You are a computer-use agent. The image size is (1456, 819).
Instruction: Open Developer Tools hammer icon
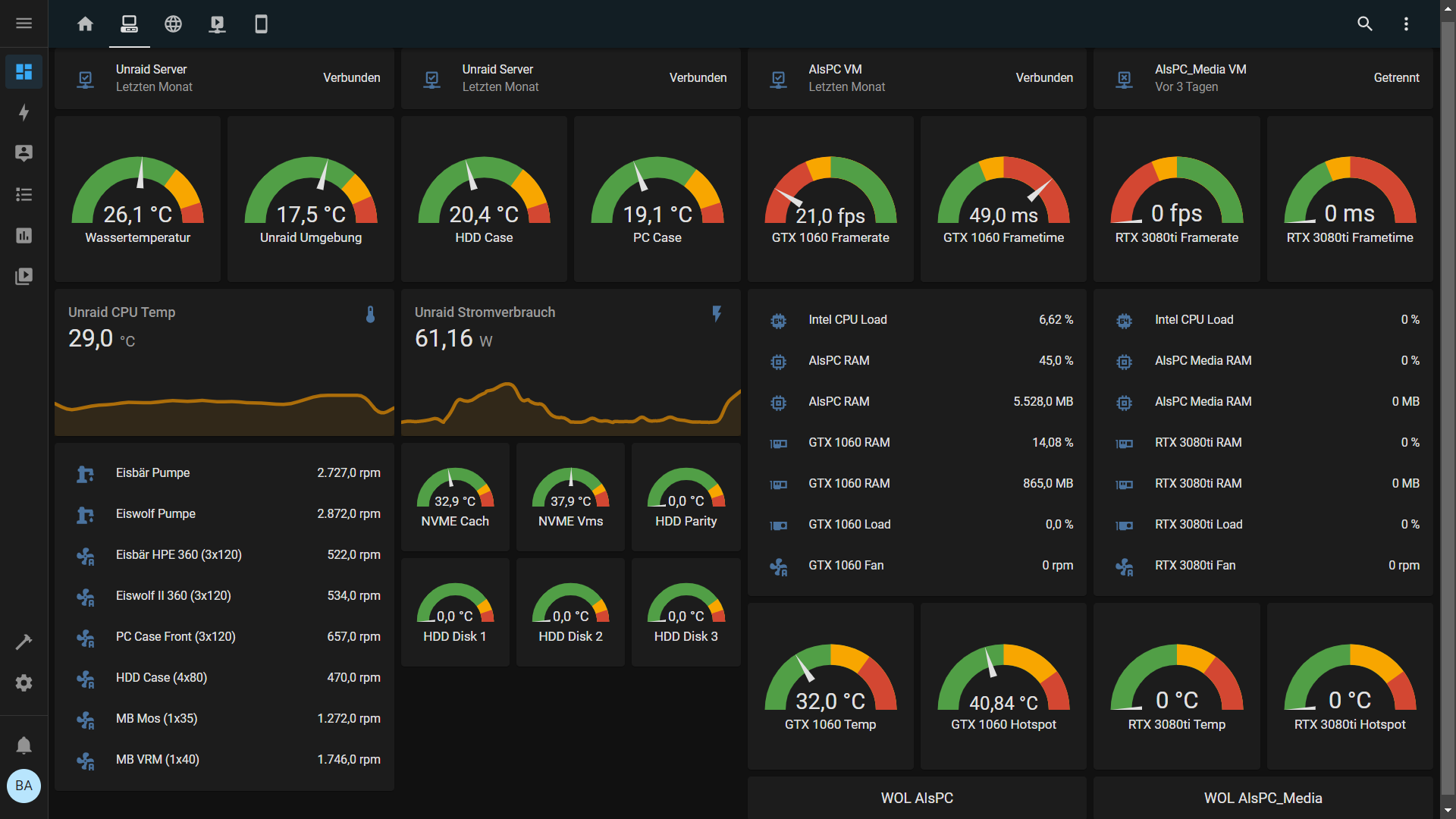(x=24, y=642)
